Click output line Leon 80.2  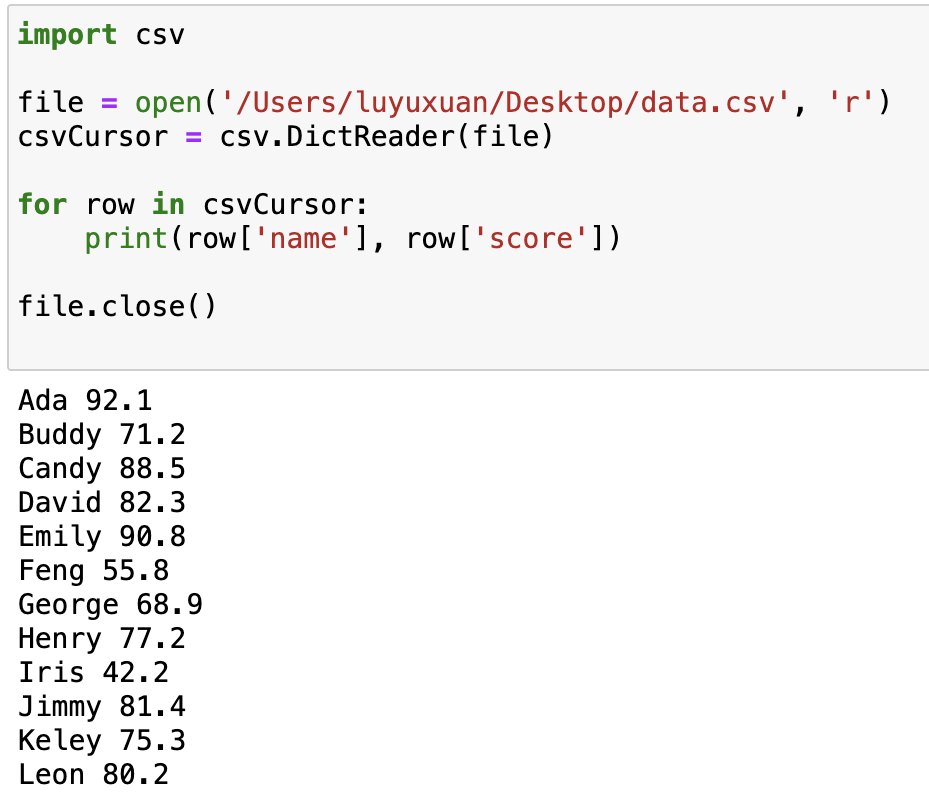click(94, 775)
